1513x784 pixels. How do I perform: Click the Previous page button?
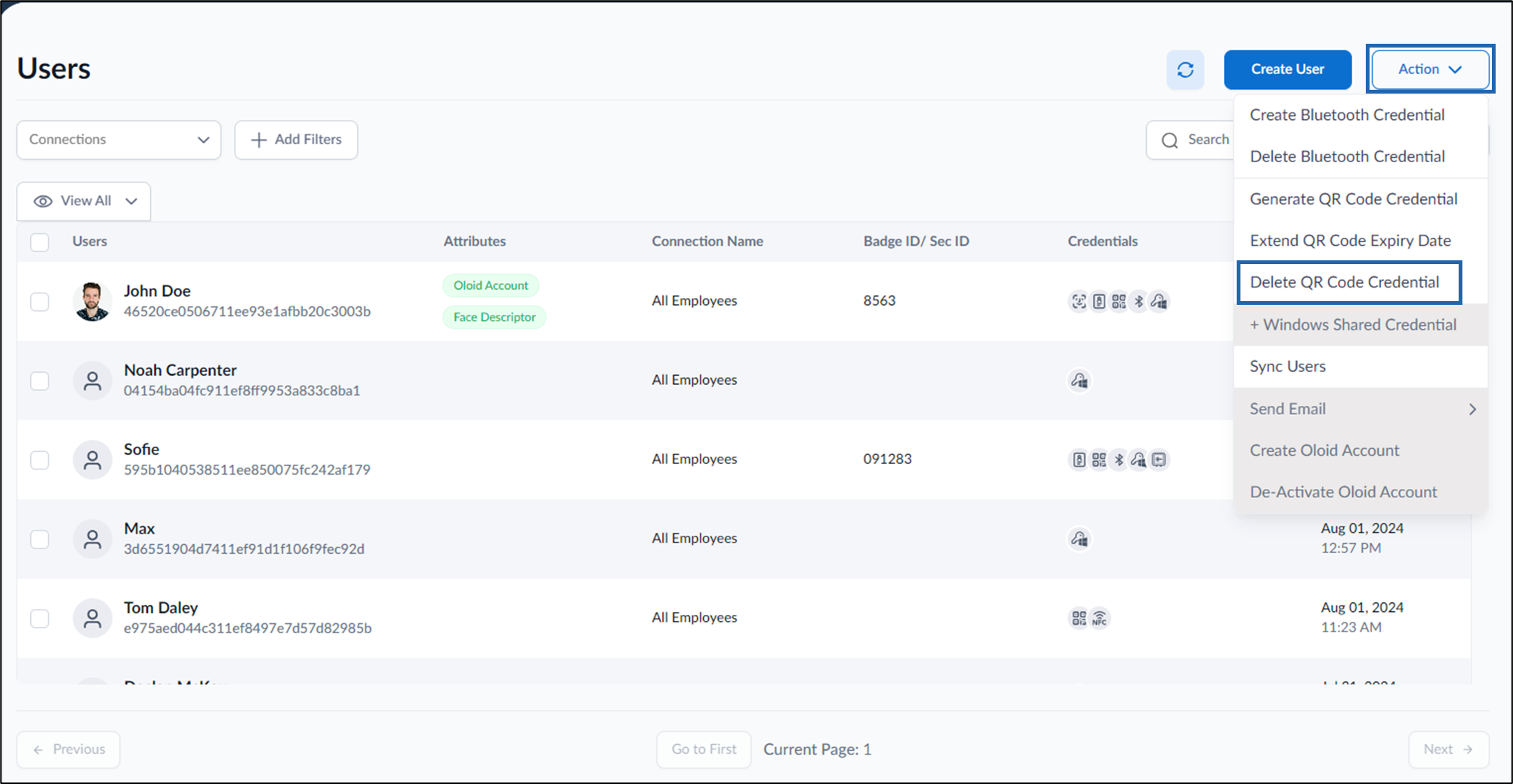(69, 749)
